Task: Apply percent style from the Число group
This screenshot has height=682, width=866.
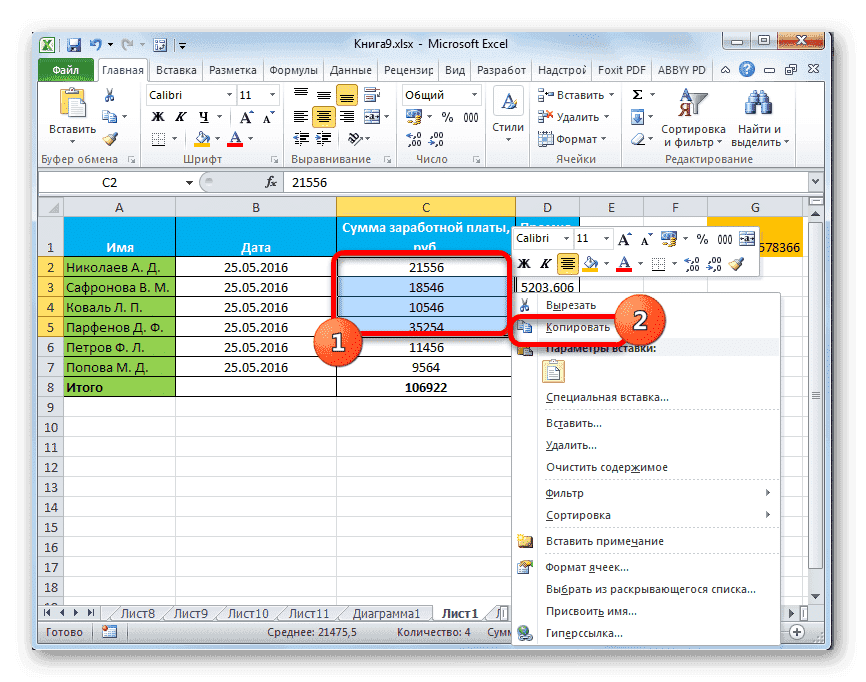Action: coord(448,116)
